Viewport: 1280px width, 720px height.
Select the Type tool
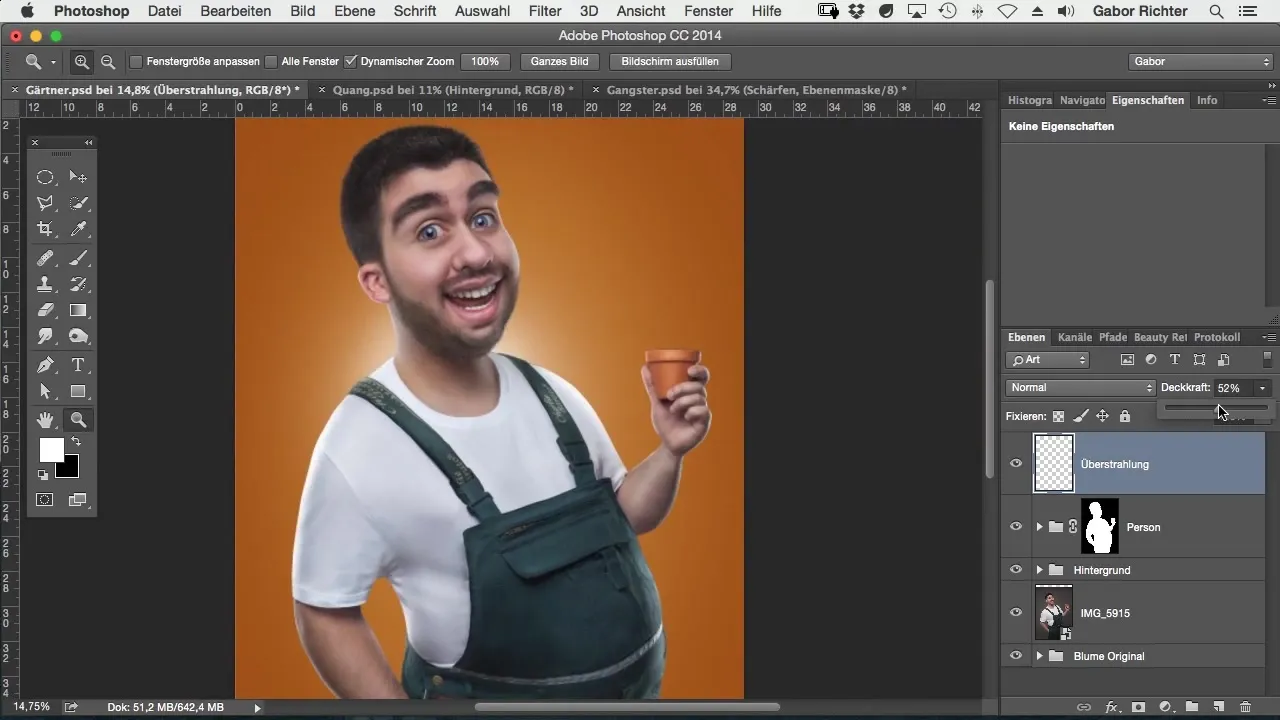(78, 365)
